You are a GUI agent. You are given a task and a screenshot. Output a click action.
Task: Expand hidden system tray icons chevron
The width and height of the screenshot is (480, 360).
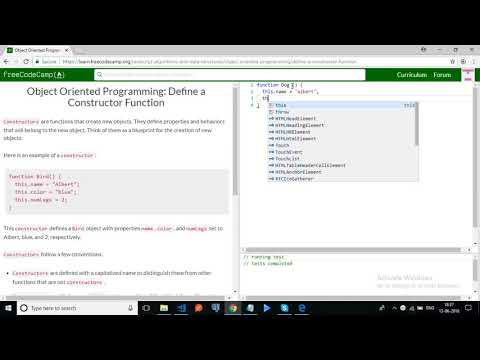coord(394,308)
